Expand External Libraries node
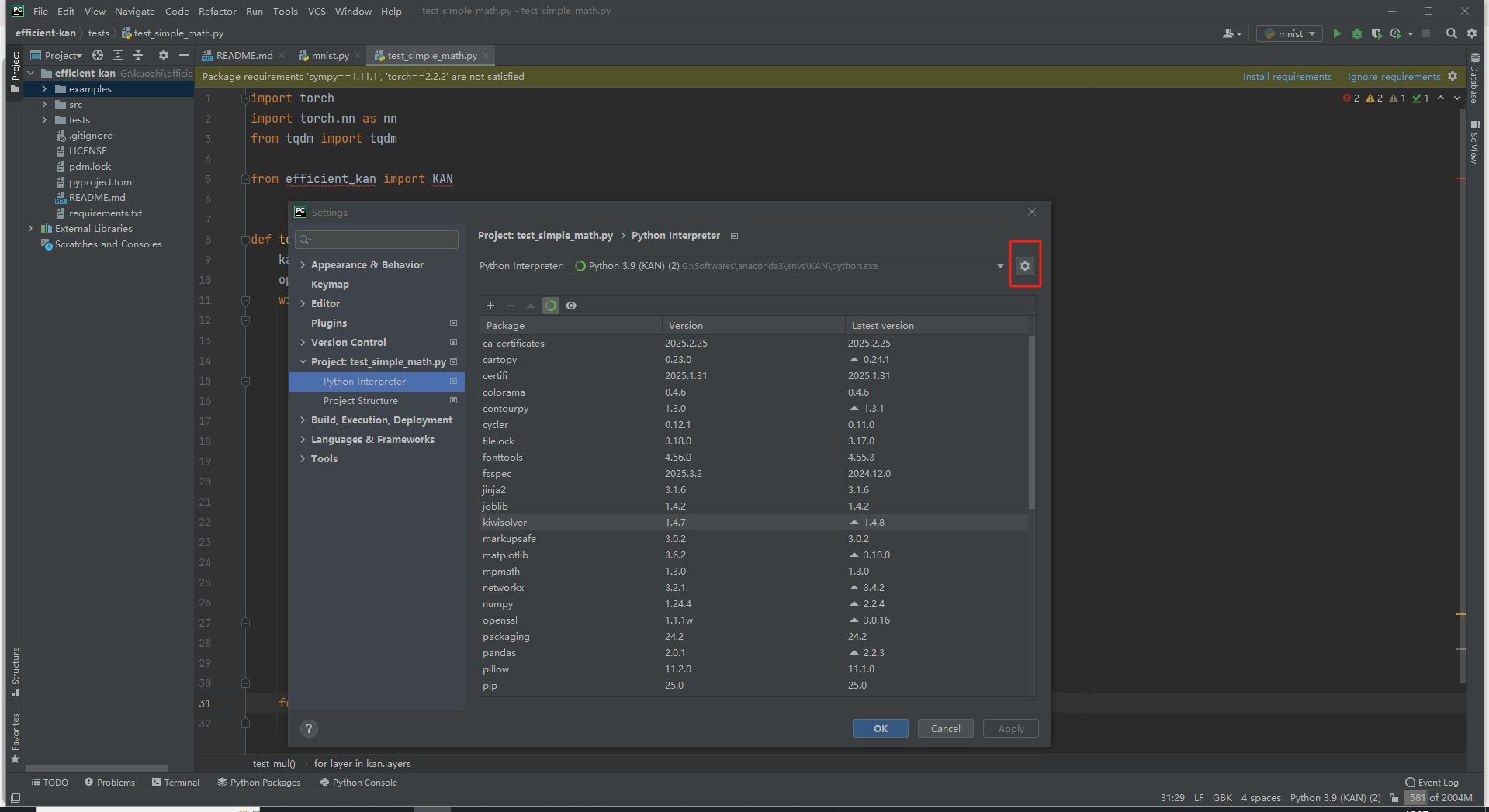This screenshot has width=1489, height=812. coord(30,229)
